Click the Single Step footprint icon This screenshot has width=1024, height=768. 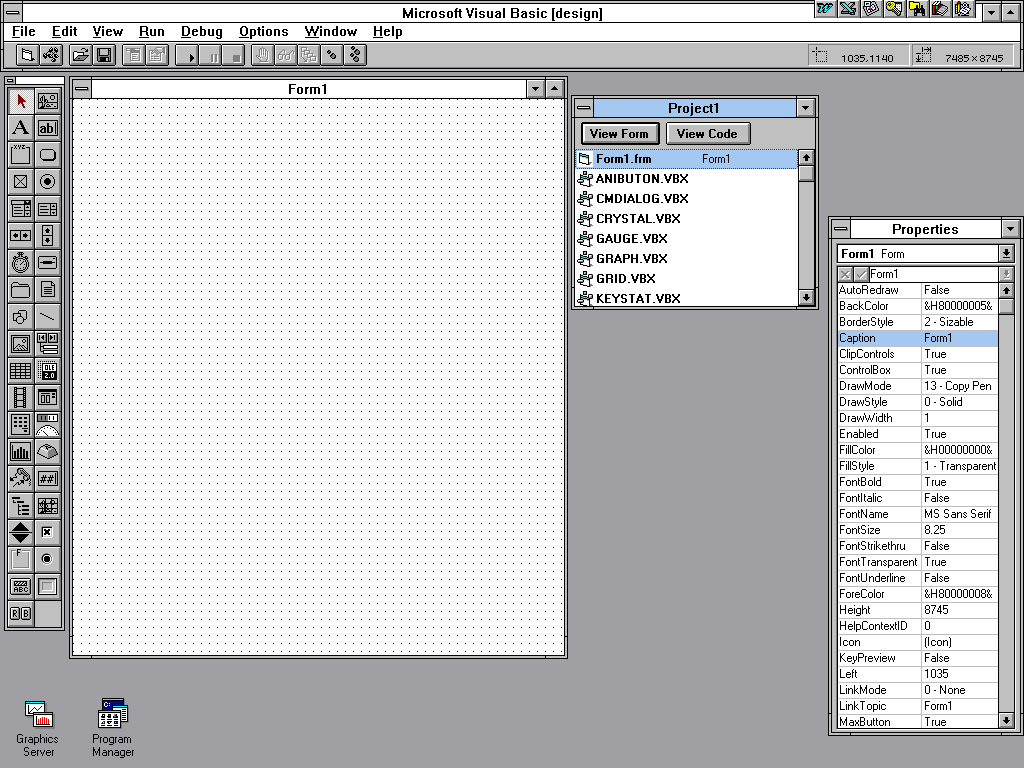pos(332,56)
